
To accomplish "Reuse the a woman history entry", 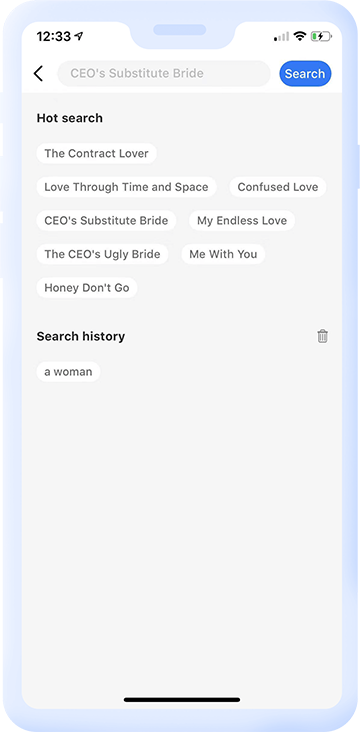I will coord(68,372).
